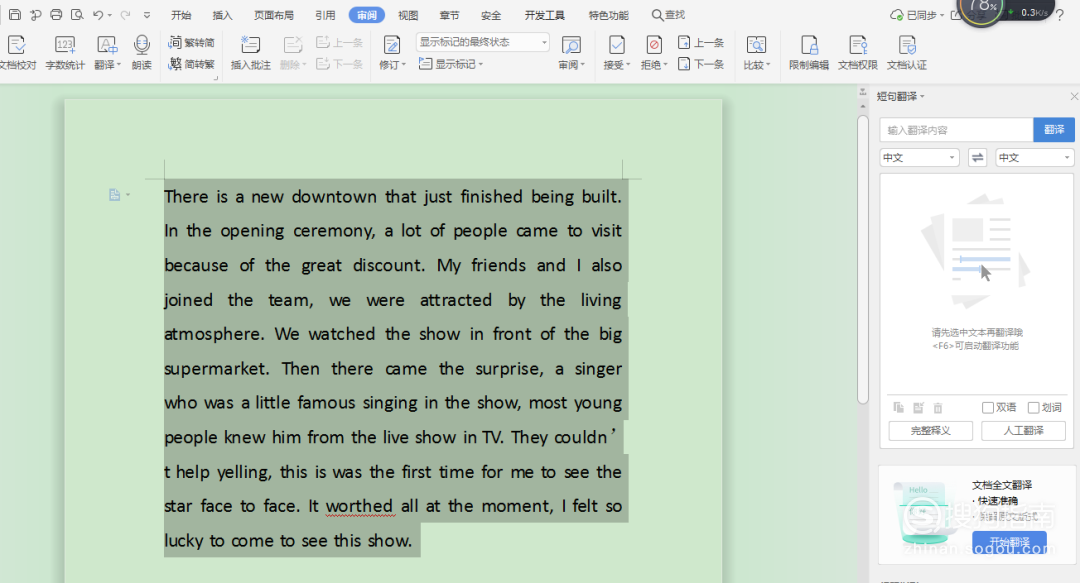The width and height of the screenshot is (1080, 583).
Task: Click the blue 翻译 translate button
Action: (1054, 130)
